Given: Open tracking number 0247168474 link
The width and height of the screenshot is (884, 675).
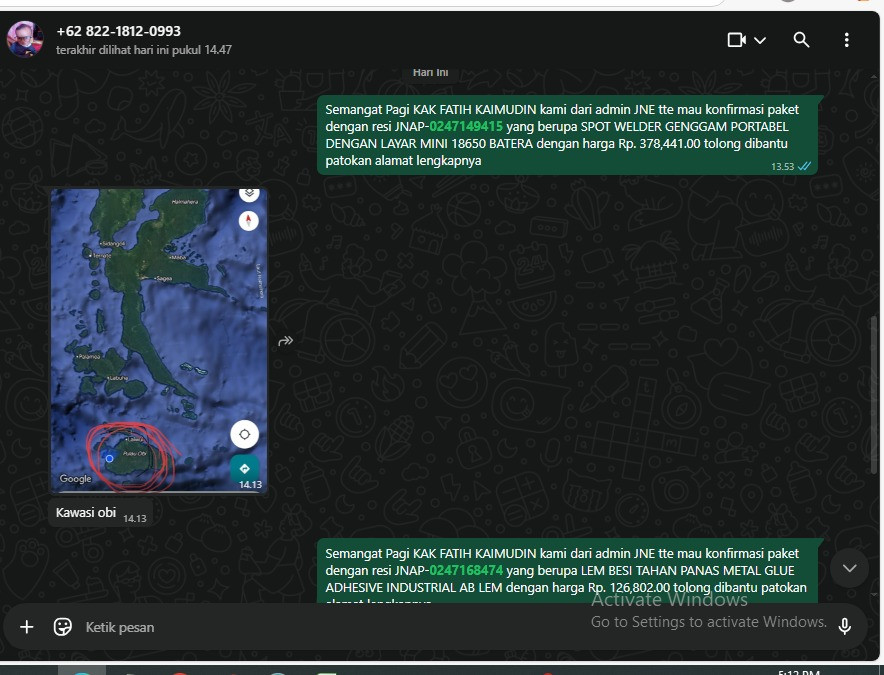Looking at the screenshot, I should point(466,570).
